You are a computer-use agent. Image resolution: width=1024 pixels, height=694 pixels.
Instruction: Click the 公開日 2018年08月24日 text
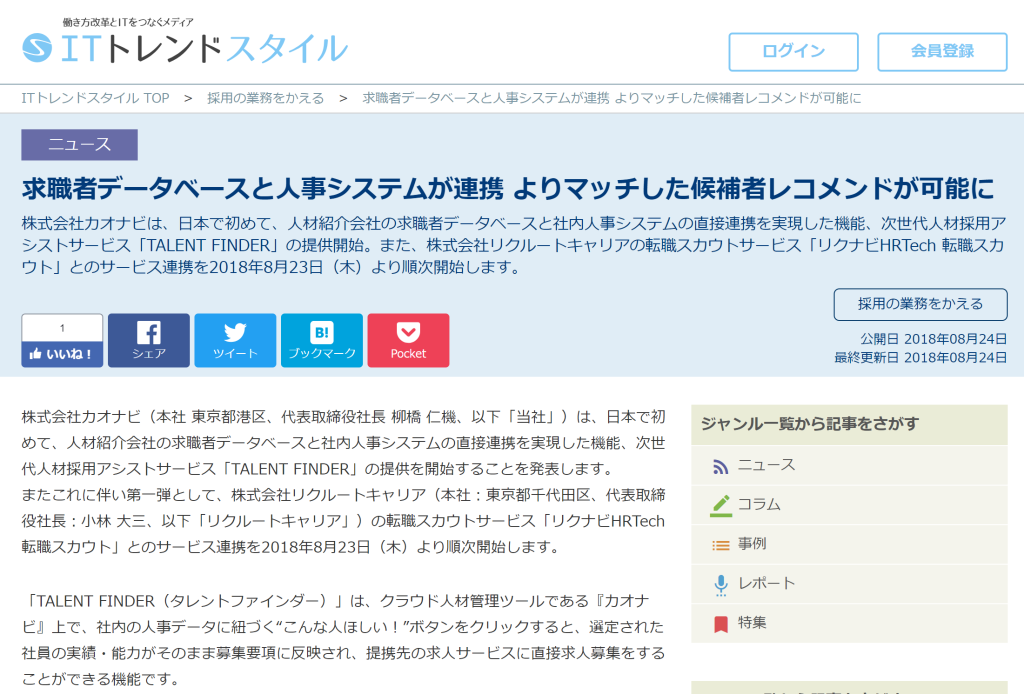pos(933,339)
